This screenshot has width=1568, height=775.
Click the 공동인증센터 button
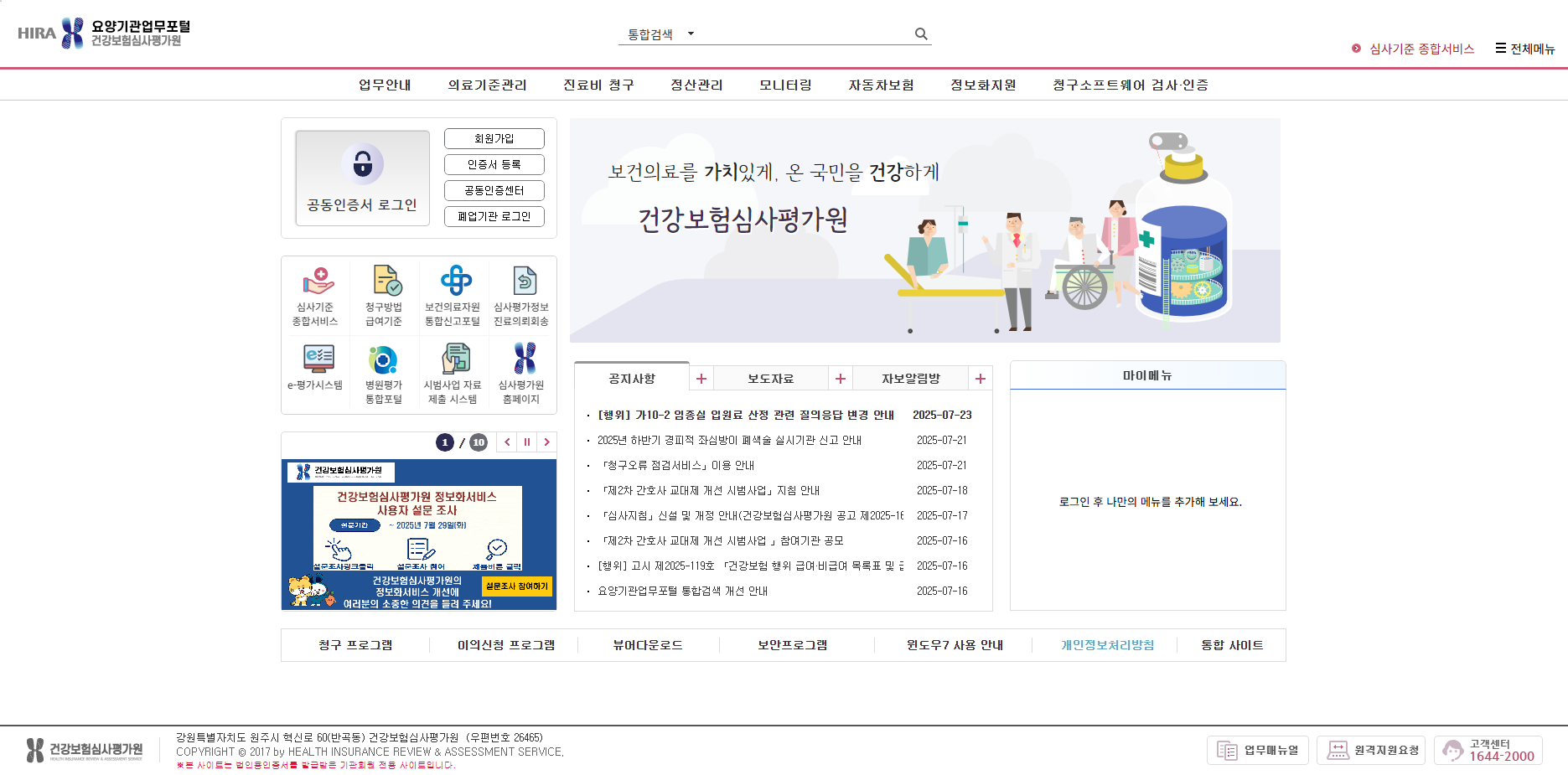[x=494, y=190]
